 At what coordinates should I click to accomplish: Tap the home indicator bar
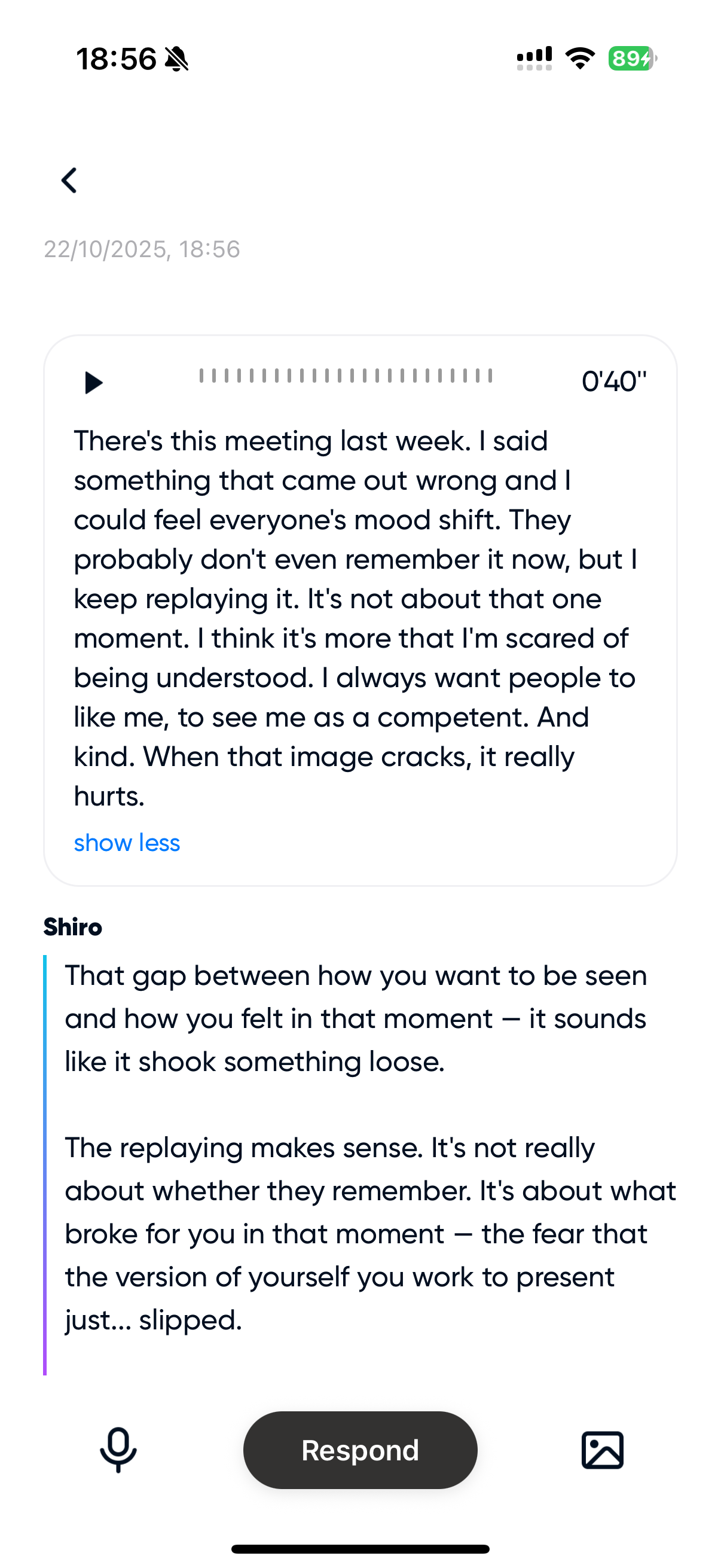[x=360, y=1548]
